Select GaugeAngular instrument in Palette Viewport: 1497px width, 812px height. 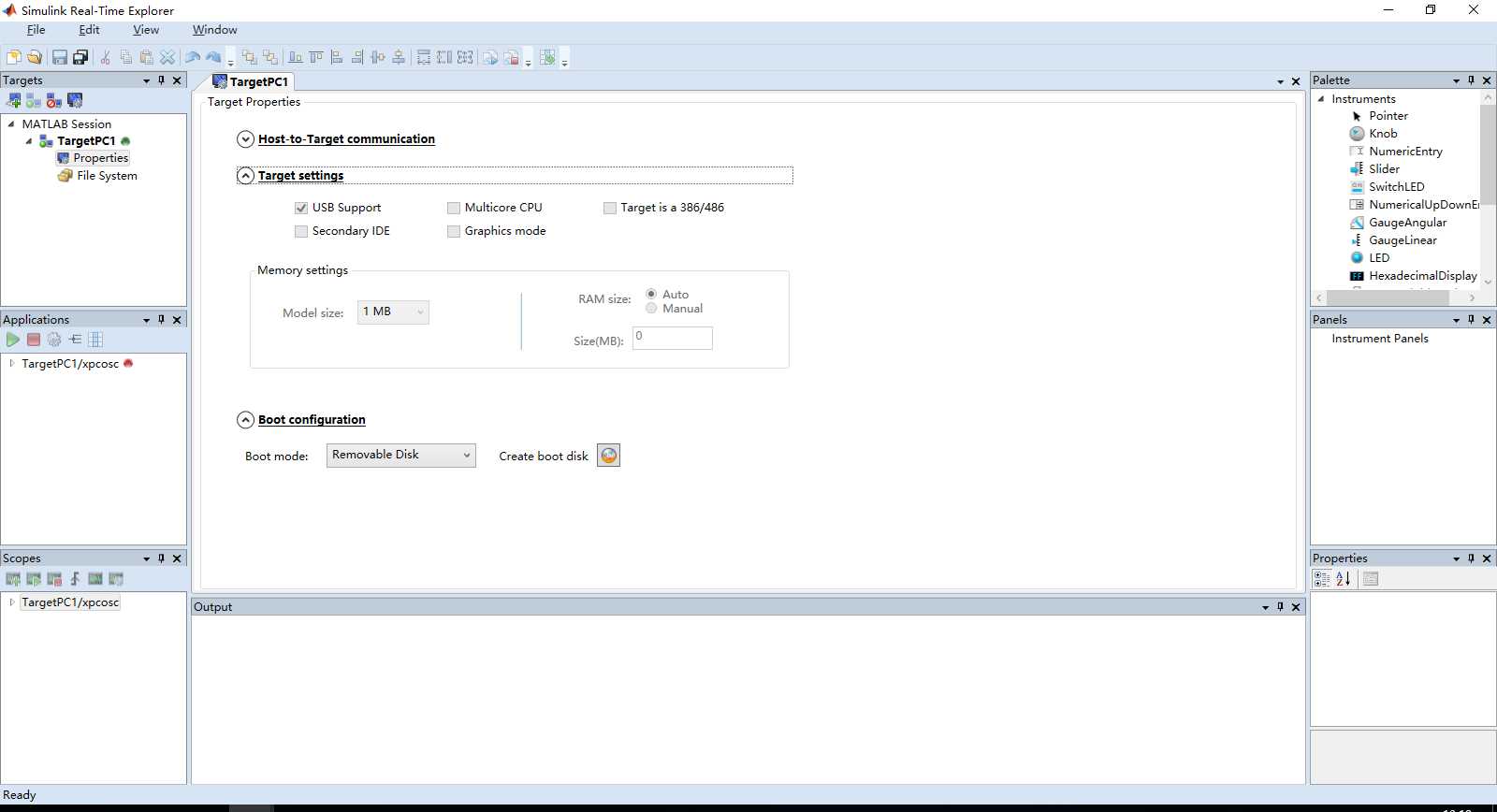coord(1398,223)
